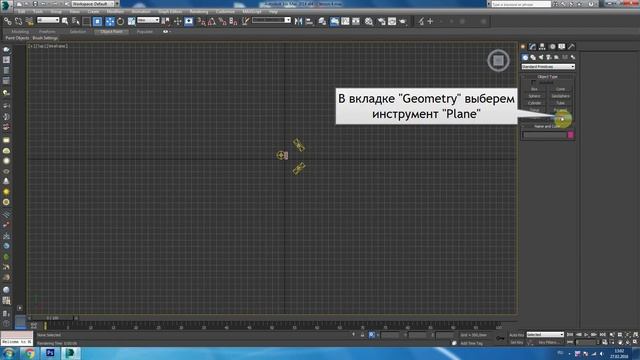Collapse the Name and Color rollout

[547, 127]
